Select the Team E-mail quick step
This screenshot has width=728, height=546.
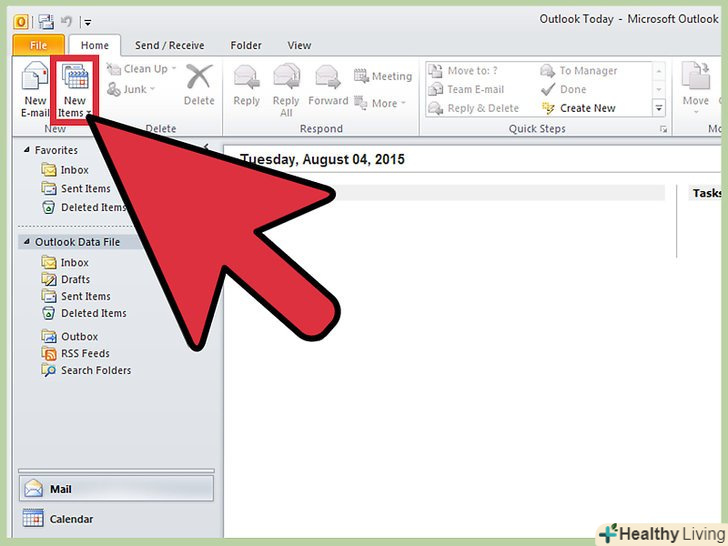point(466,89)
